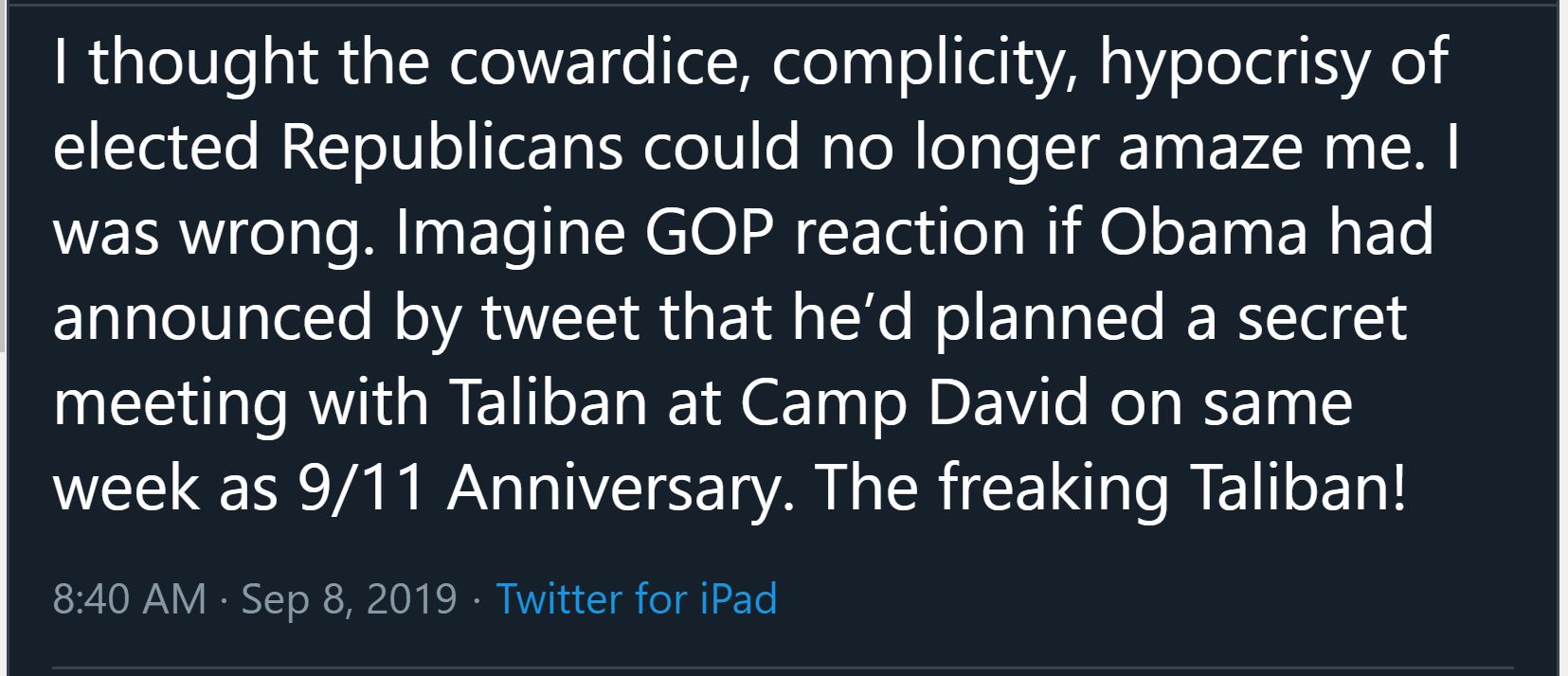Select the word 'David' in the tweet
Viewport: 1568px width, 676px height.
1008,402
